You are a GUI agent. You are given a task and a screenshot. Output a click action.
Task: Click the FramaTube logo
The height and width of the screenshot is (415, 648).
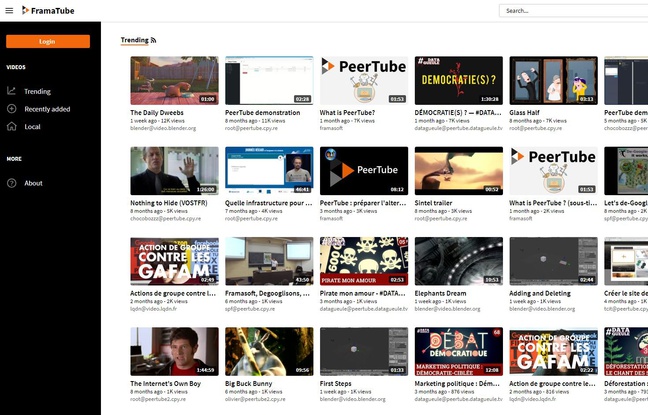tap(48, 11)
